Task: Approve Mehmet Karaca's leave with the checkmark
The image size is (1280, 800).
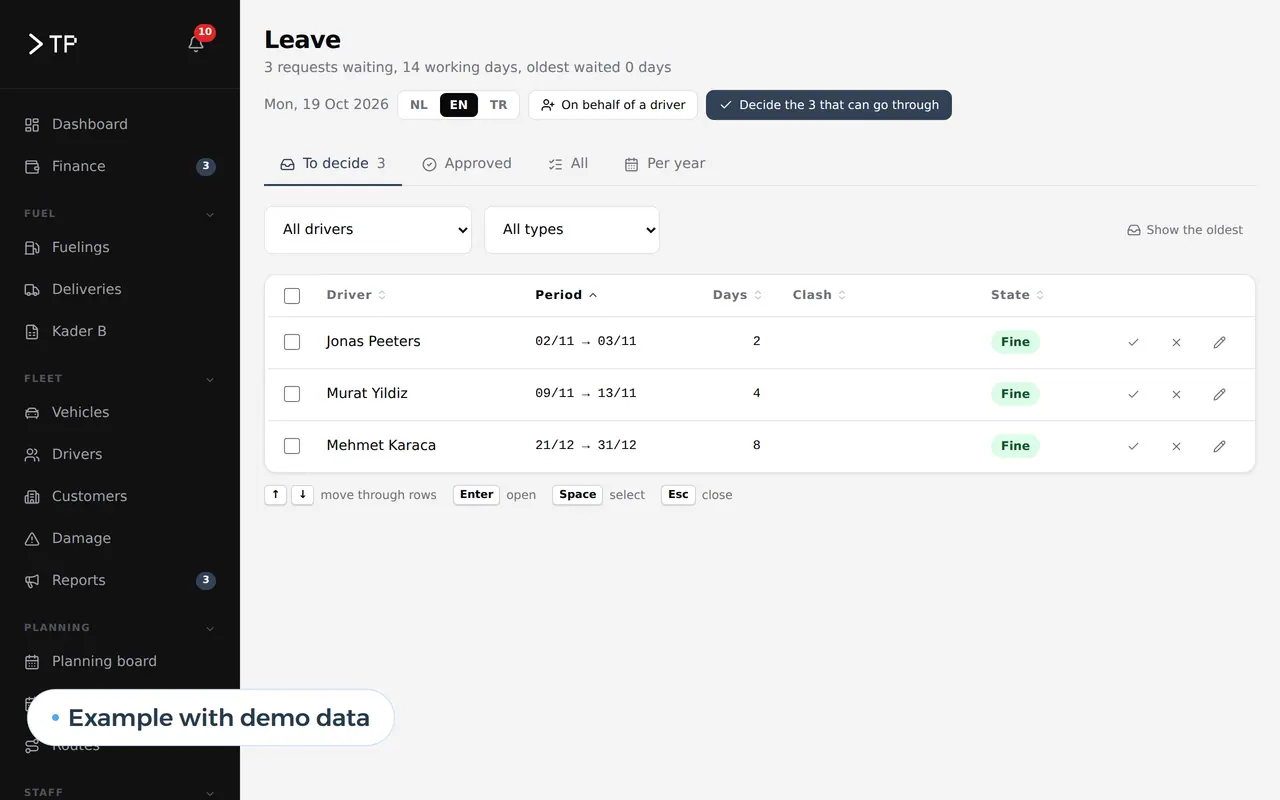Action: pyautogui.click(x=1133, y=446)
